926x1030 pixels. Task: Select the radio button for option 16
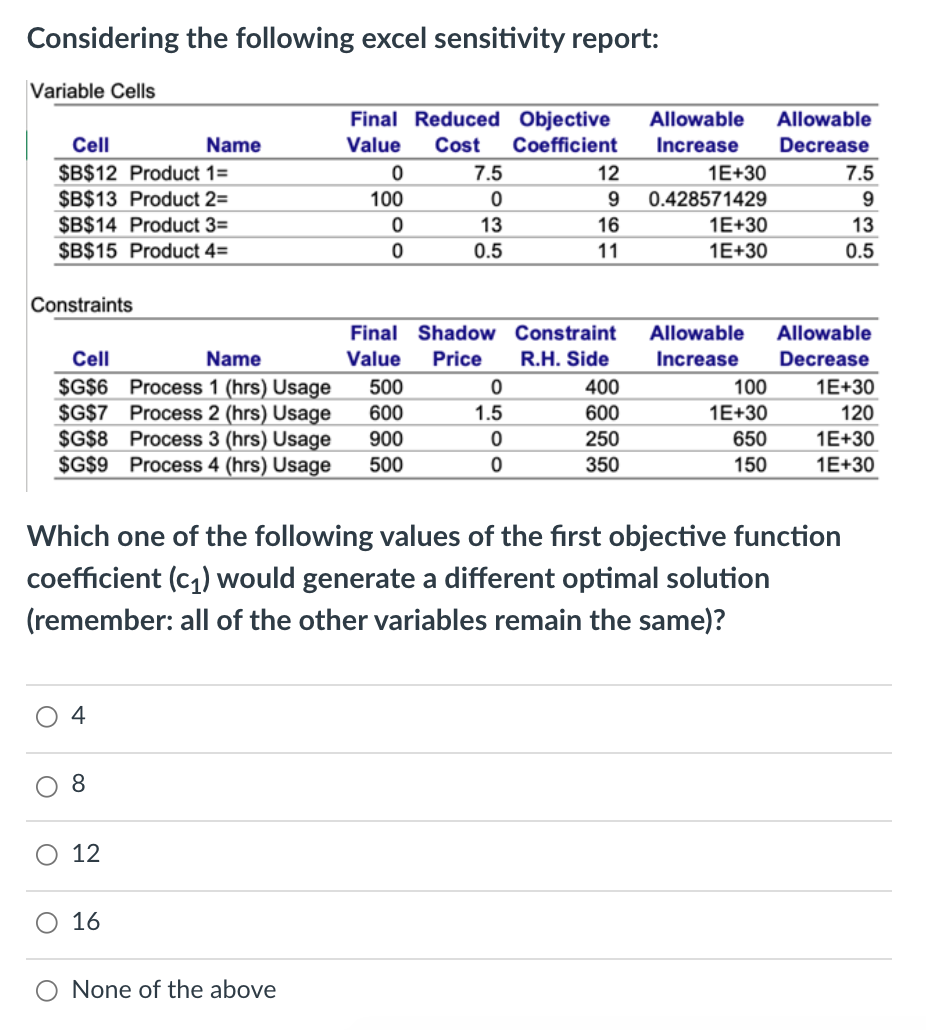pos(46,922)
